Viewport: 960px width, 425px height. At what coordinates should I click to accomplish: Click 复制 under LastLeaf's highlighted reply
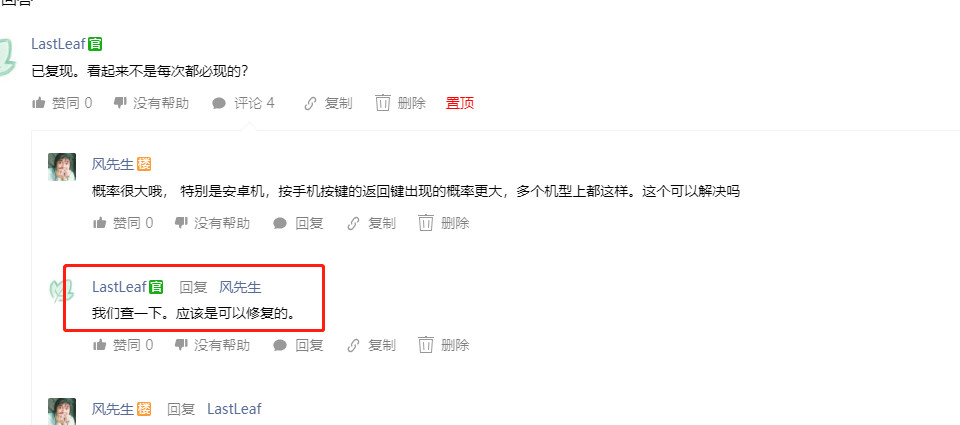(x=371, y=345)
